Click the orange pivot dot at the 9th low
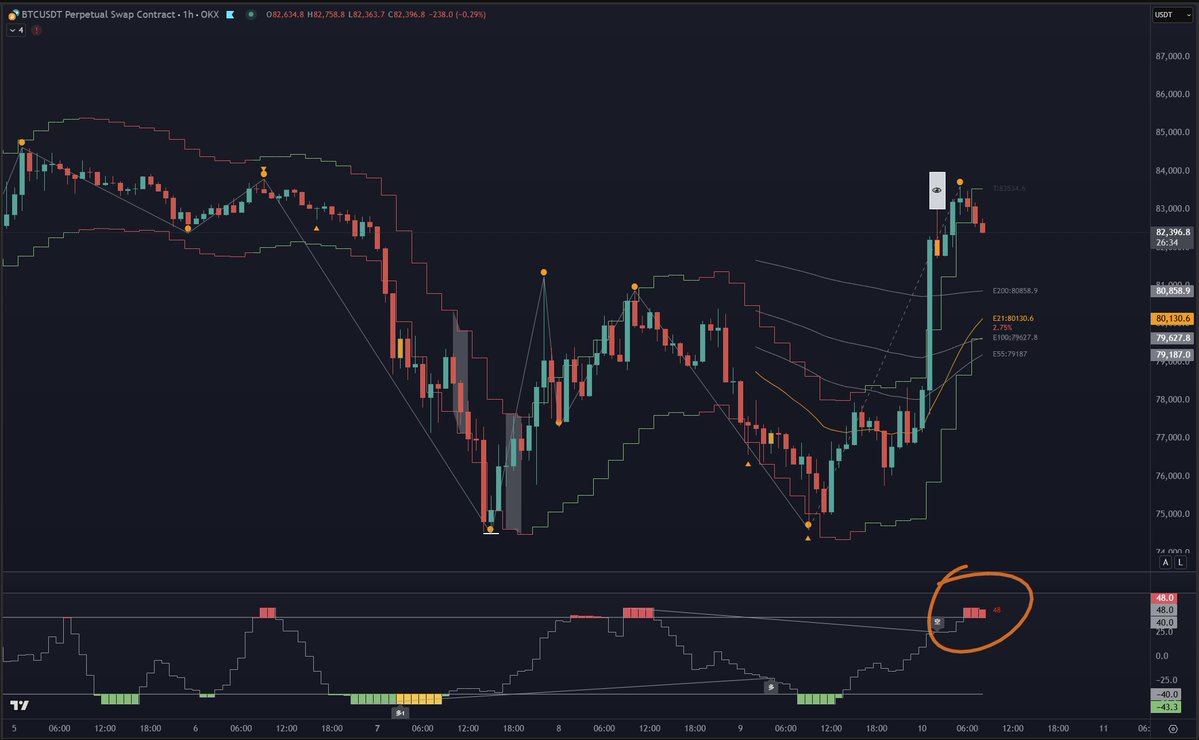This screenshot has height=740, width=1199. click(x=808, y=525)
